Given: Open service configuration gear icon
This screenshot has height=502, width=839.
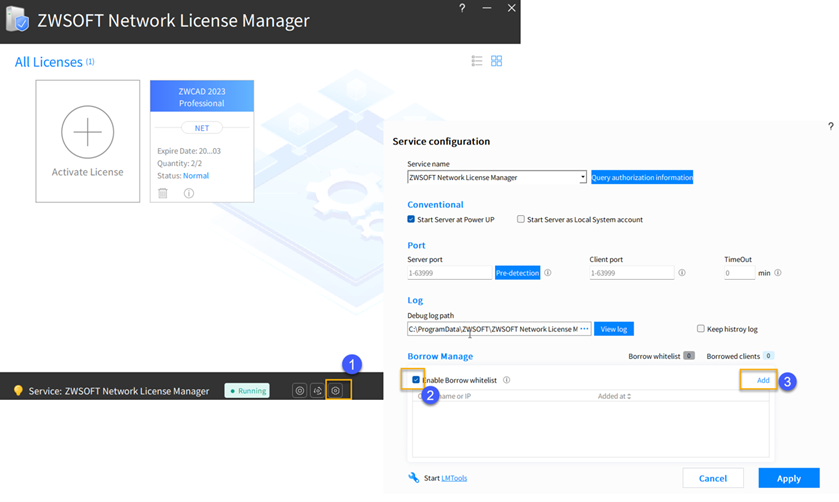Looking at the screenshot, I should click(x=337, y=390).
